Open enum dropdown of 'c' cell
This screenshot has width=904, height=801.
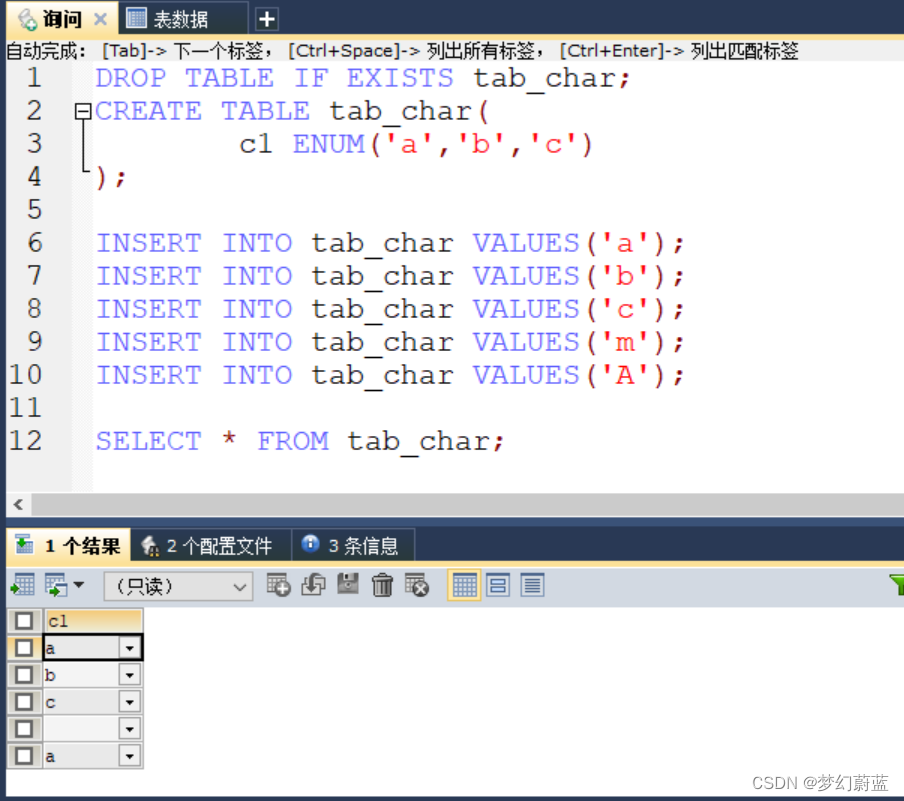130,702
